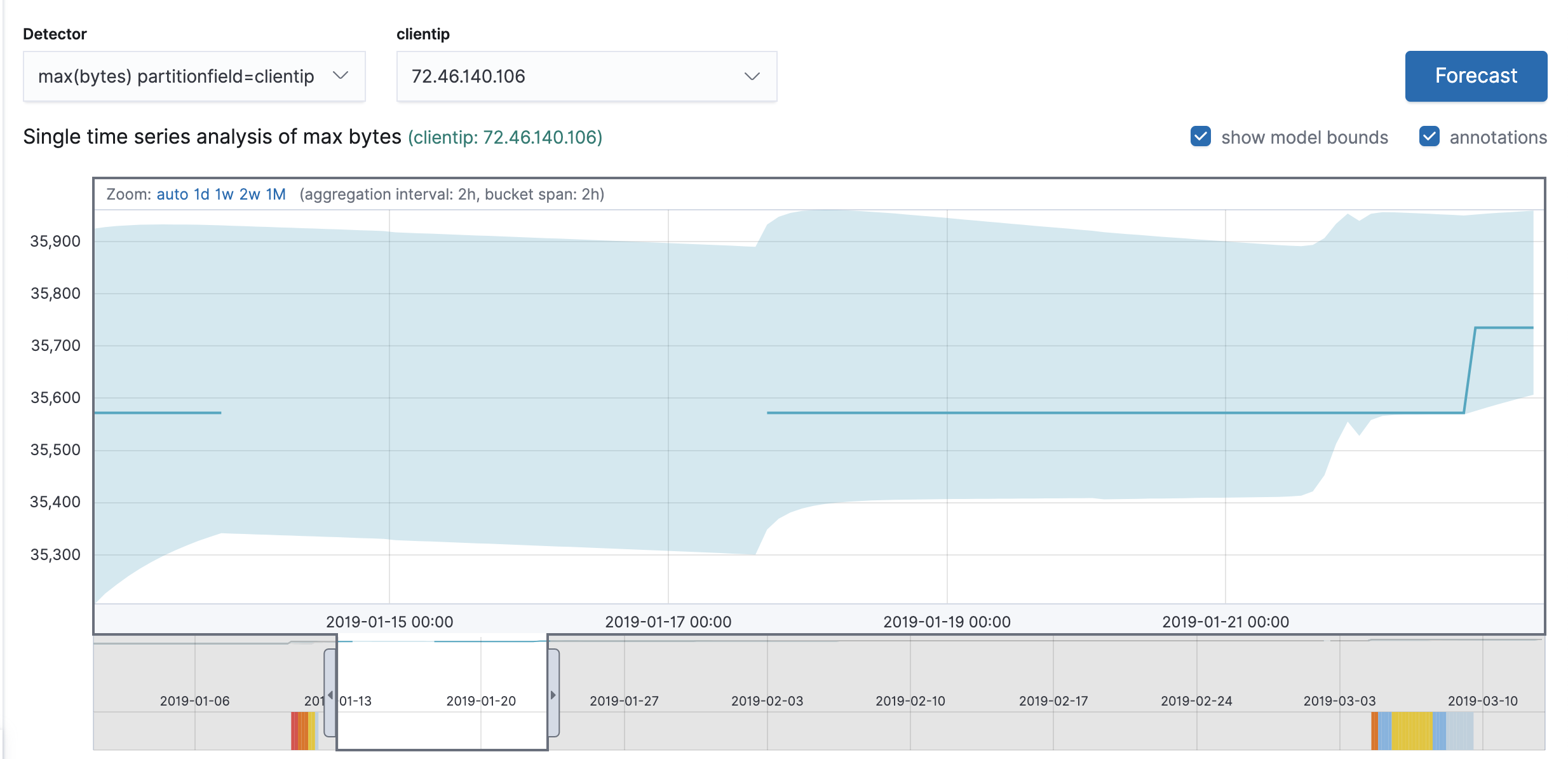Select the 2w zoom option

[250, 195]
